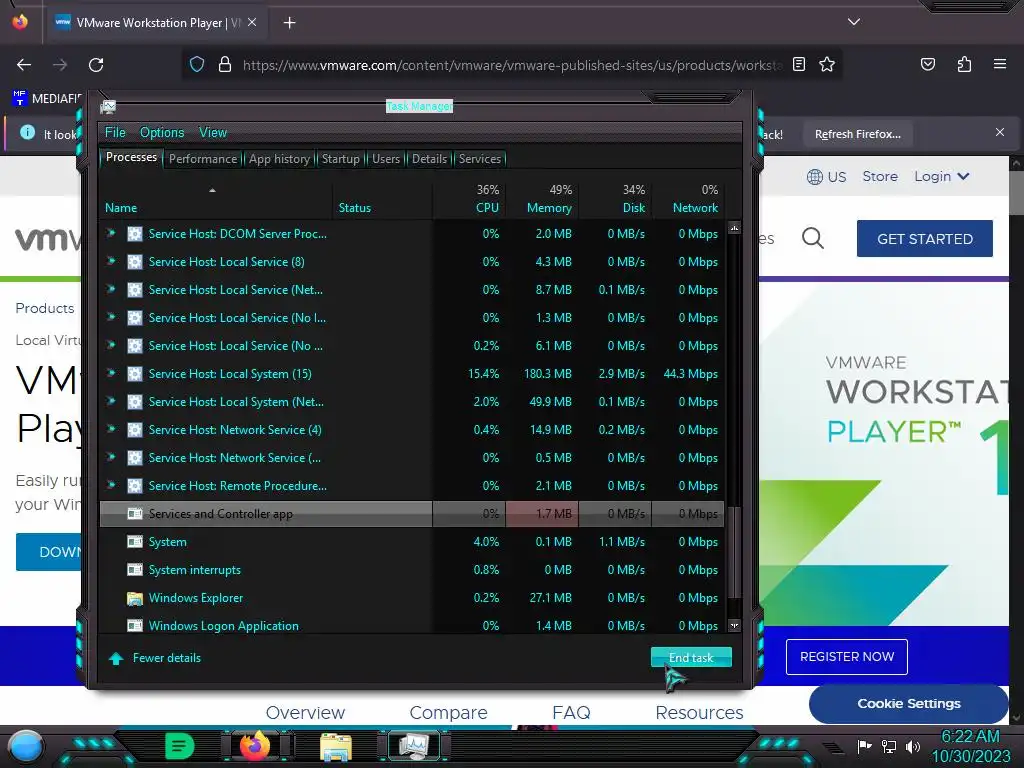Expand Service Host: DCOM Server Proc row
Viewport: 1024px width, 768px height.
click(111, 233)
